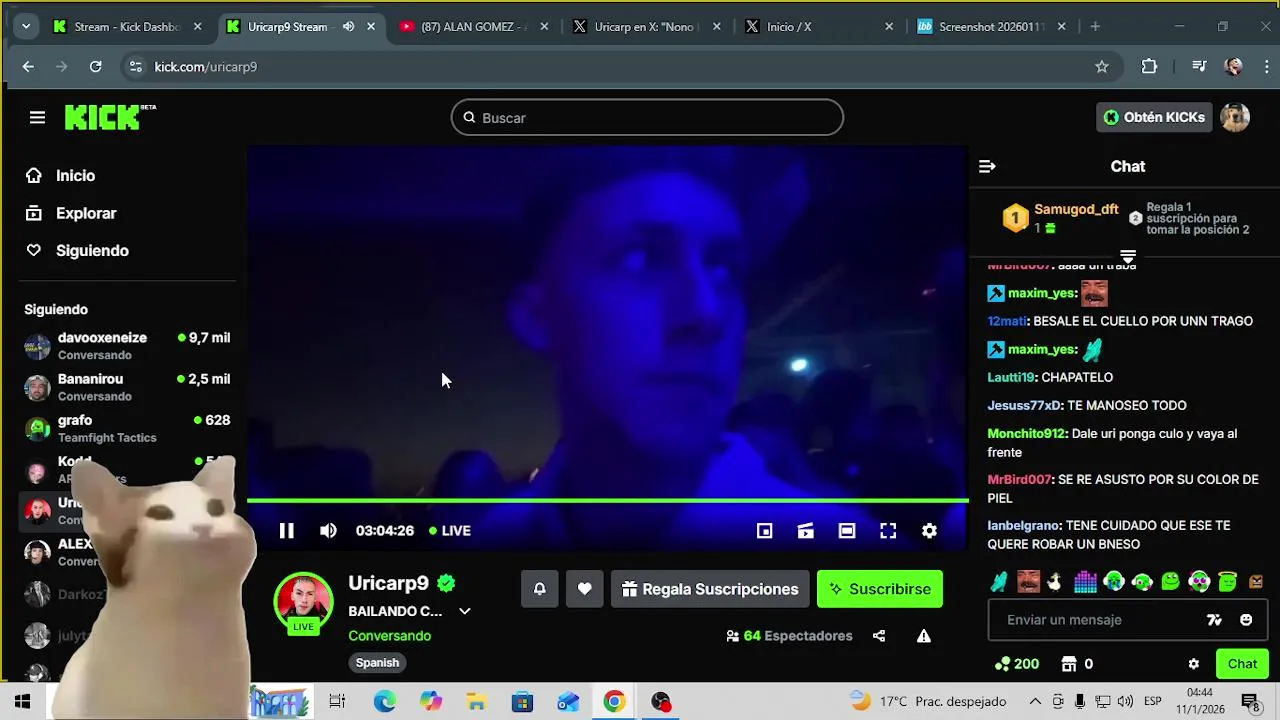Screen dimensions: 1280x720
Task: Send message with green Chat button
Action: (x=1242, y=664)
